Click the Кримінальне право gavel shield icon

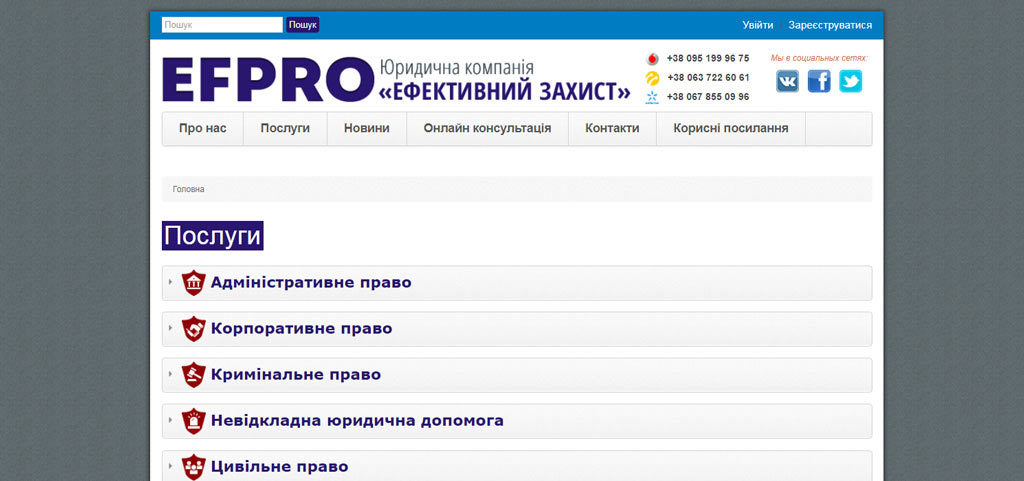(193, 375)
